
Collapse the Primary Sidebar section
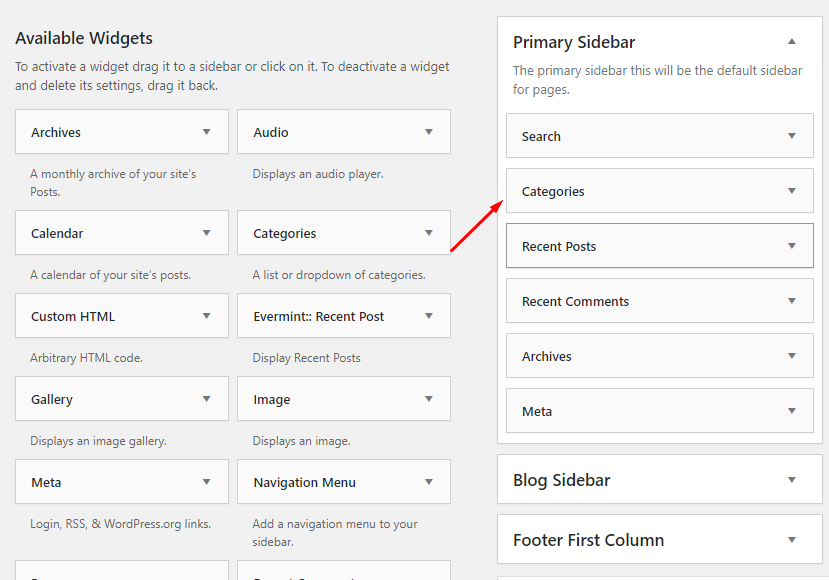tap(791, 41)
